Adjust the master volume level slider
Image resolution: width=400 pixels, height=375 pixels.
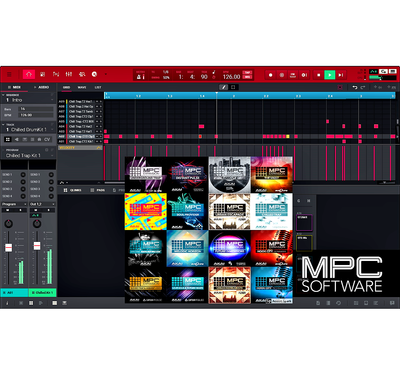(x=382, y=78)
